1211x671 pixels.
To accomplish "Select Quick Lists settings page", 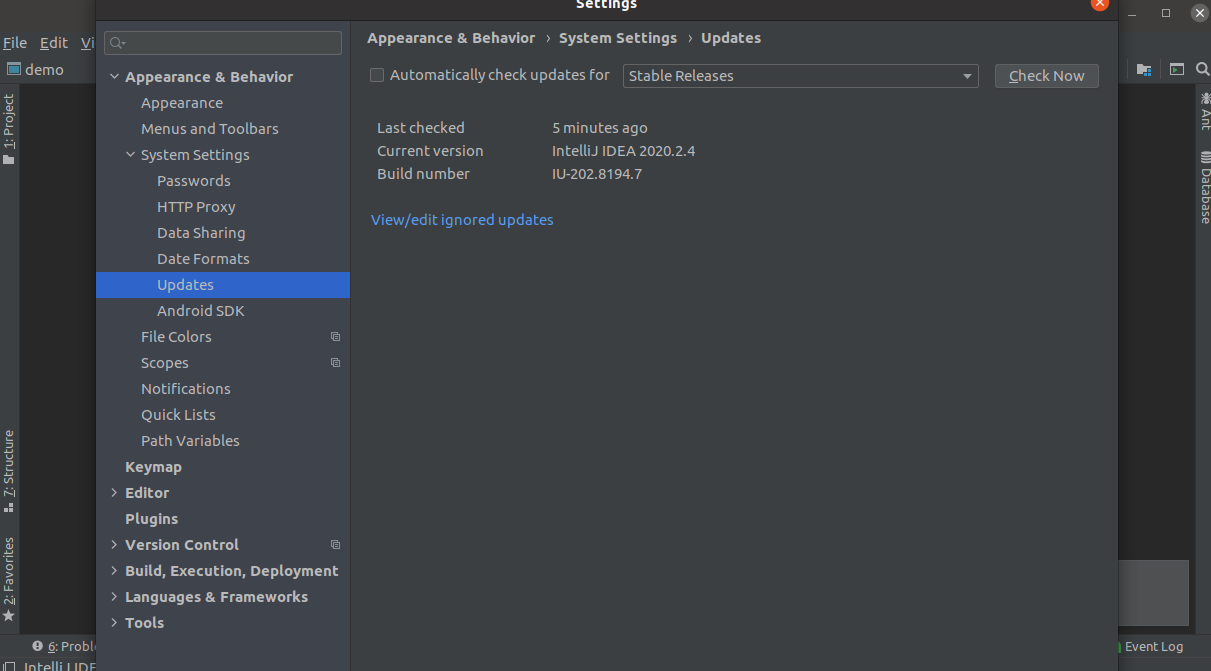I will [x=178, y=415].
